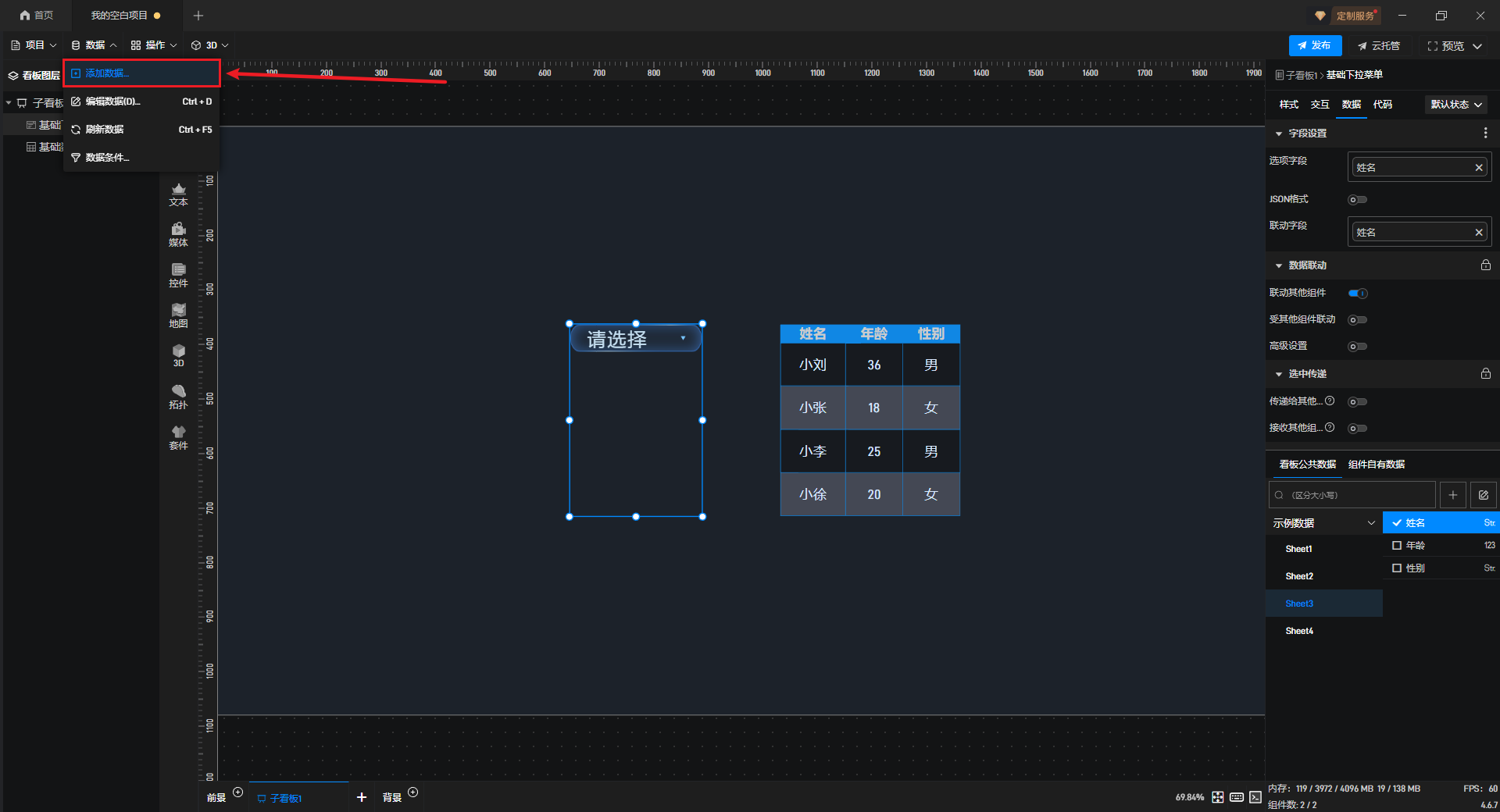Toggle the JSON格式 switch
The height and width of the screenshot is (812, 1500).
pyautogui.click(x=1357, y=200)
